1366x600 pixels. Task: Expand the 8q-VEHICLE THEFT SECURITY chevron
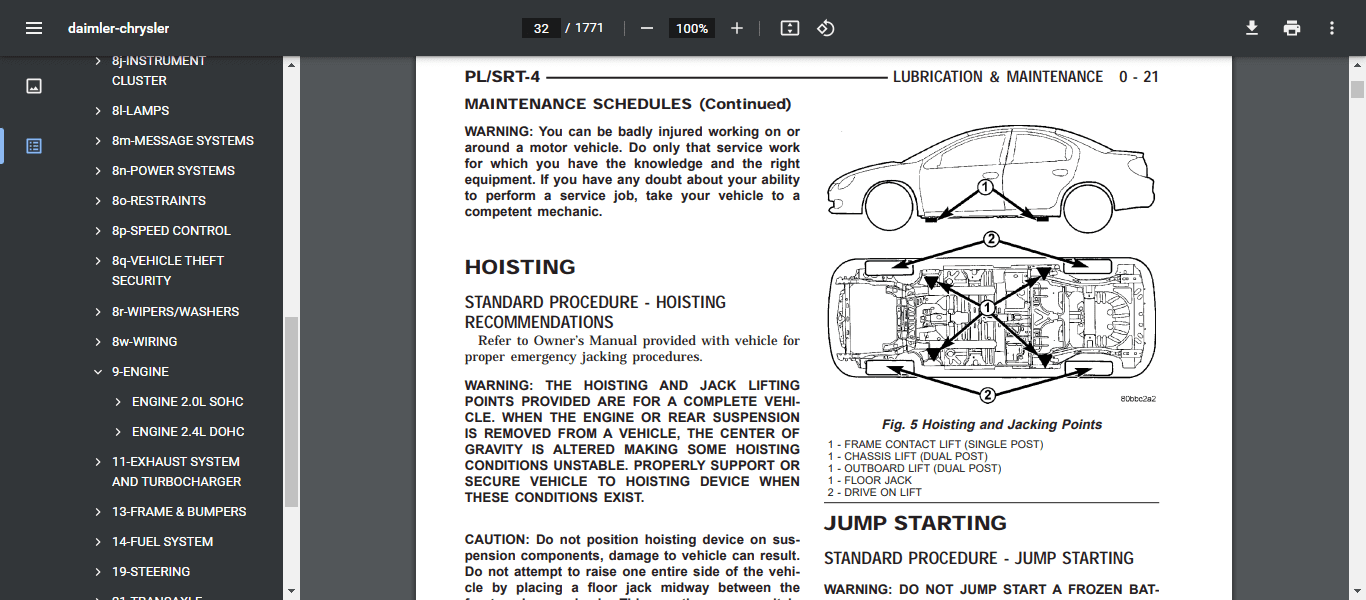(98, 261)
